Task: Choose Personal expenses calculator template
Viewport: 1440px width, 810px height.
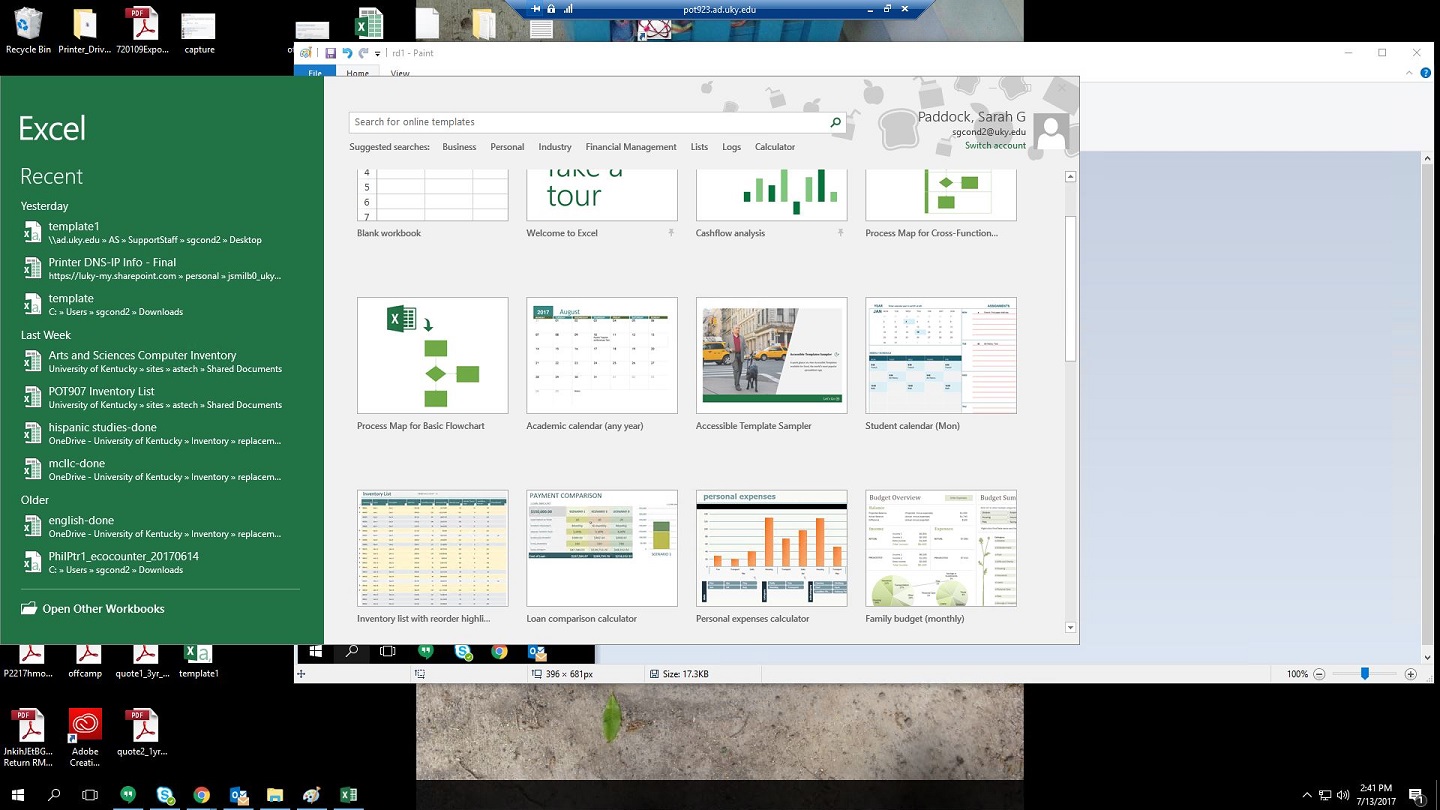Action: (771, 548)
